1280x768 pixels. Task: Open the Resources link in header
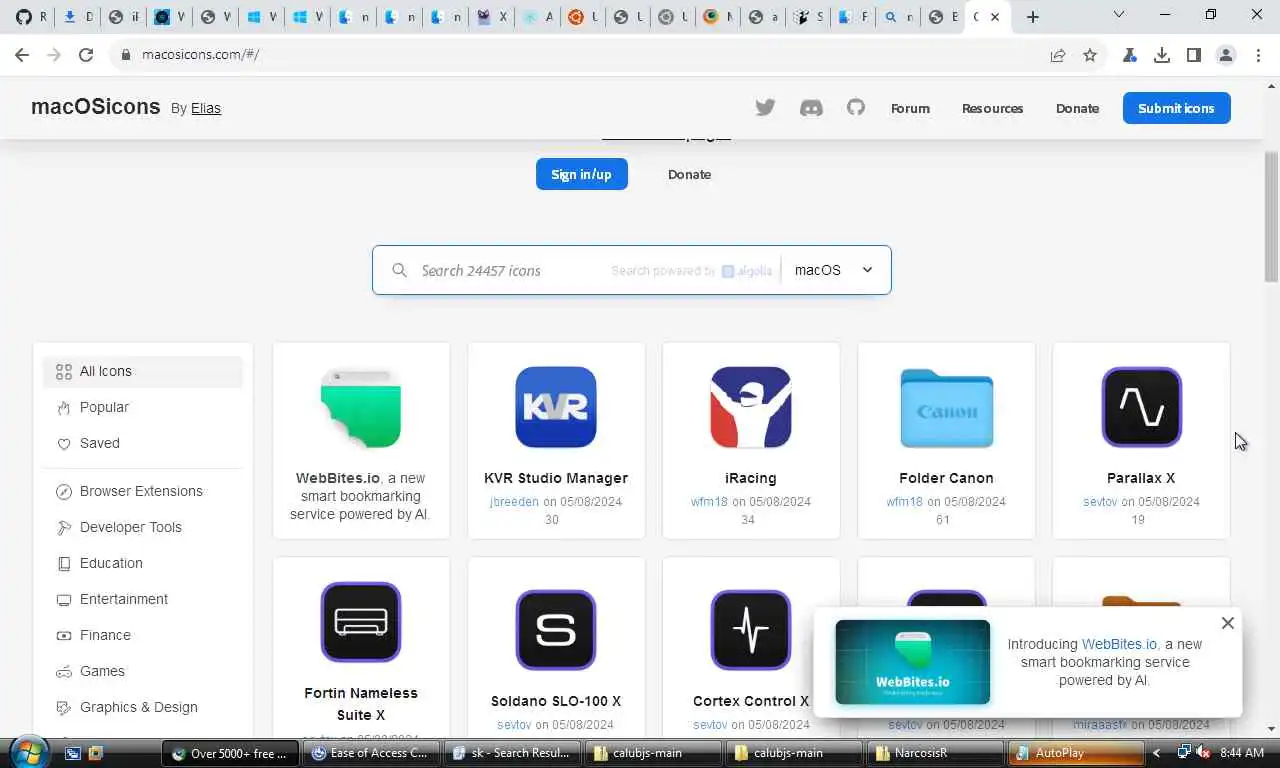992,108
